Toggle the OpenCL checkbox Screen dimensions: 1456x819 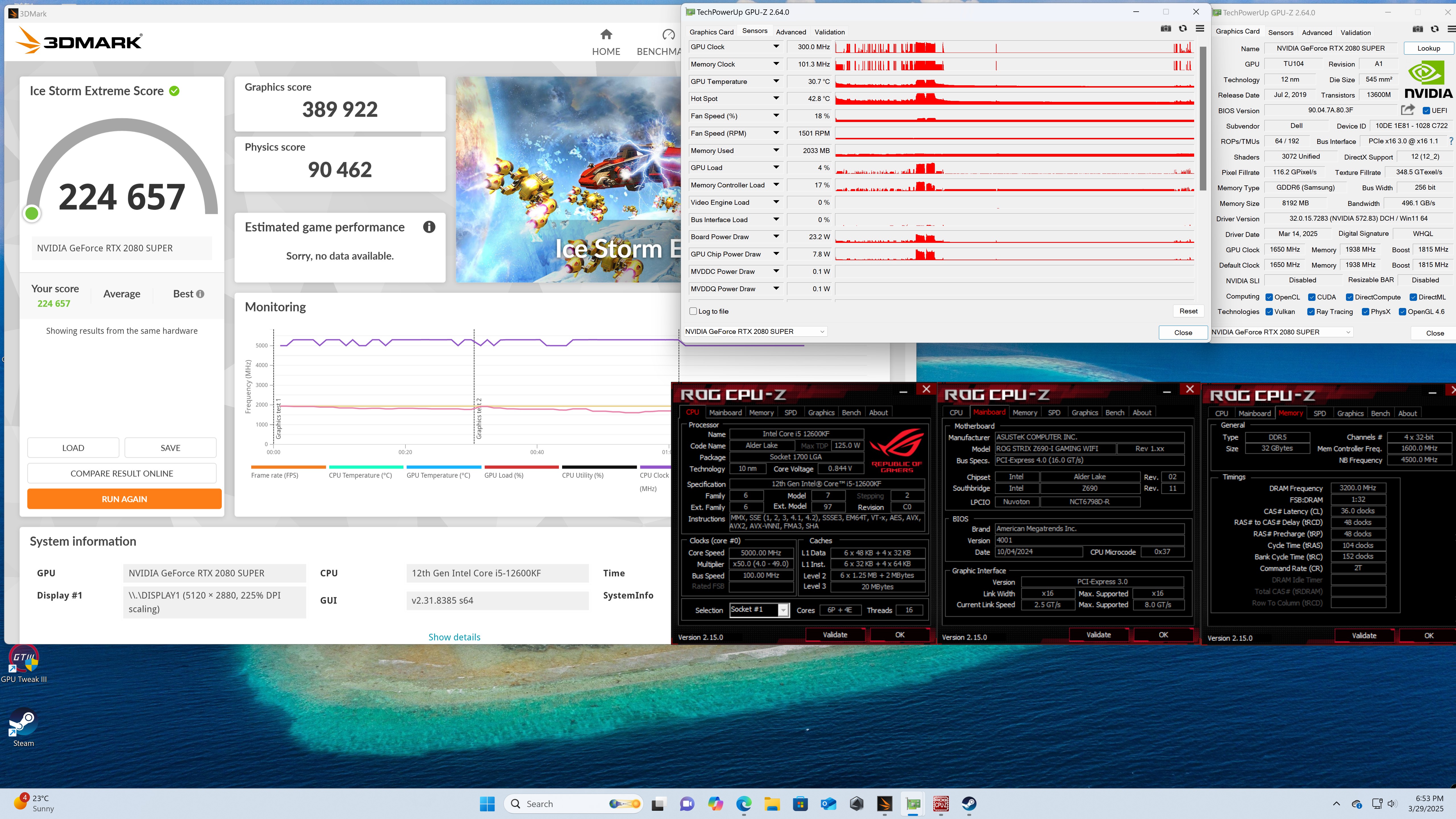[x=1269, y=297]
